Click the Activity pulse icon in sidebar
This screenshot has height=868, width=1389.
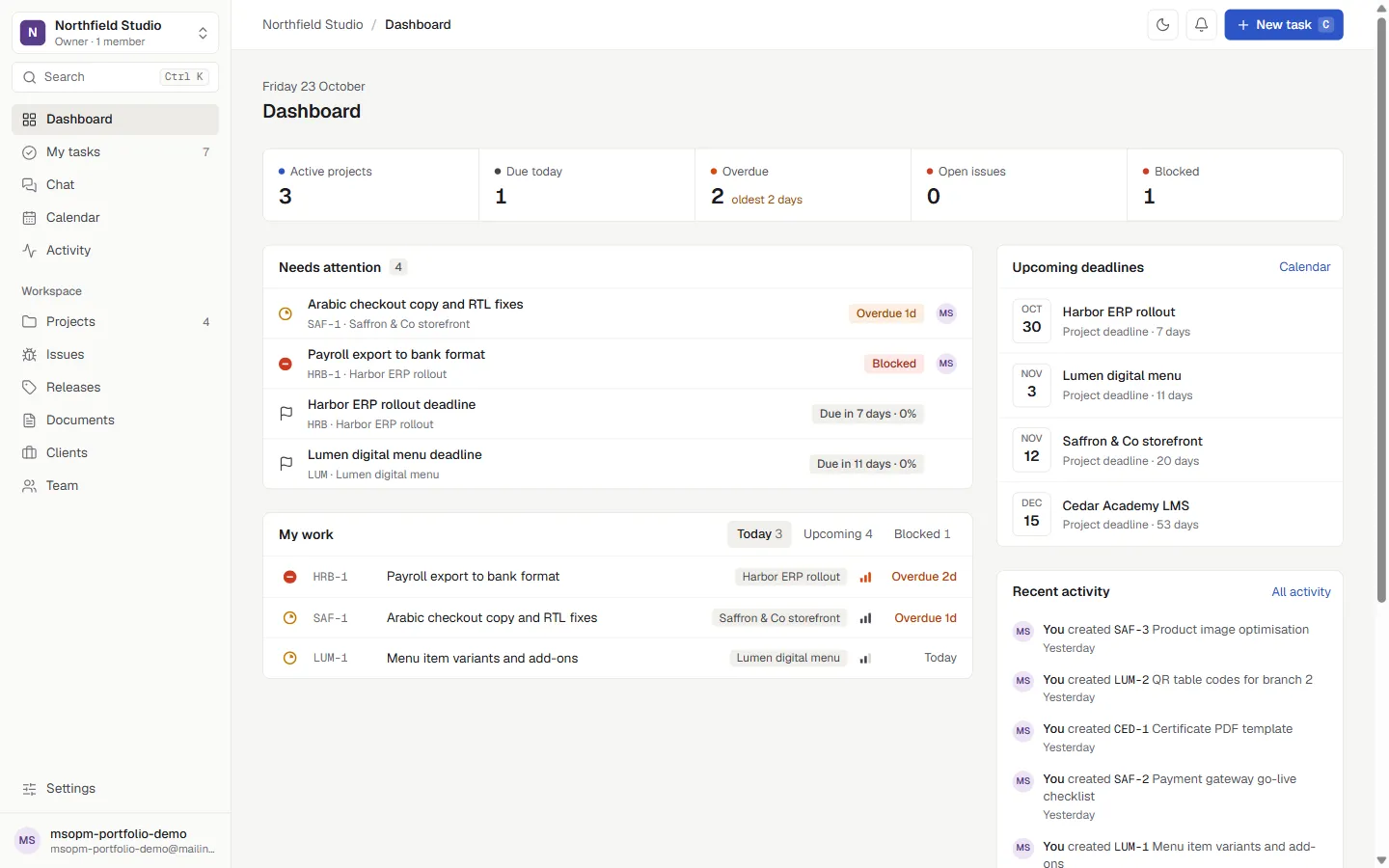(x=29, y=251)
